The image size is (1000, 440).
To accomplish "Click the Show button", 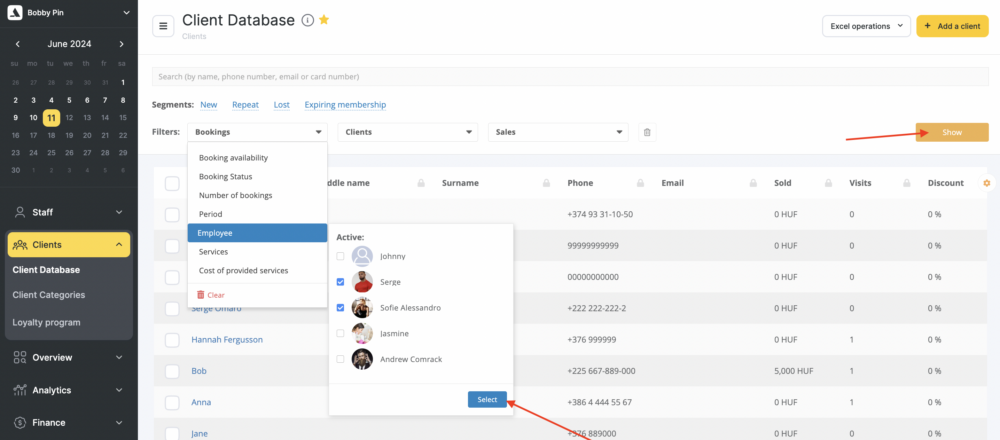I will coord(952,132).
